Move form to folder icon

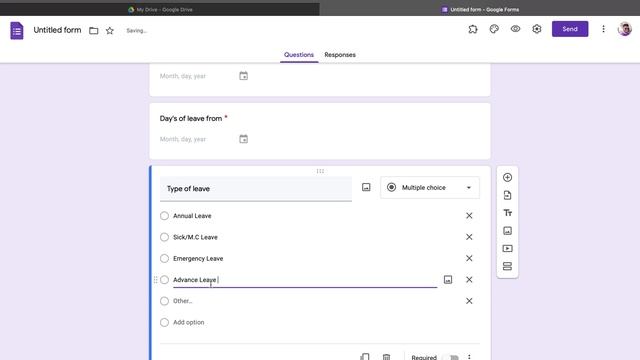(93, 31)
